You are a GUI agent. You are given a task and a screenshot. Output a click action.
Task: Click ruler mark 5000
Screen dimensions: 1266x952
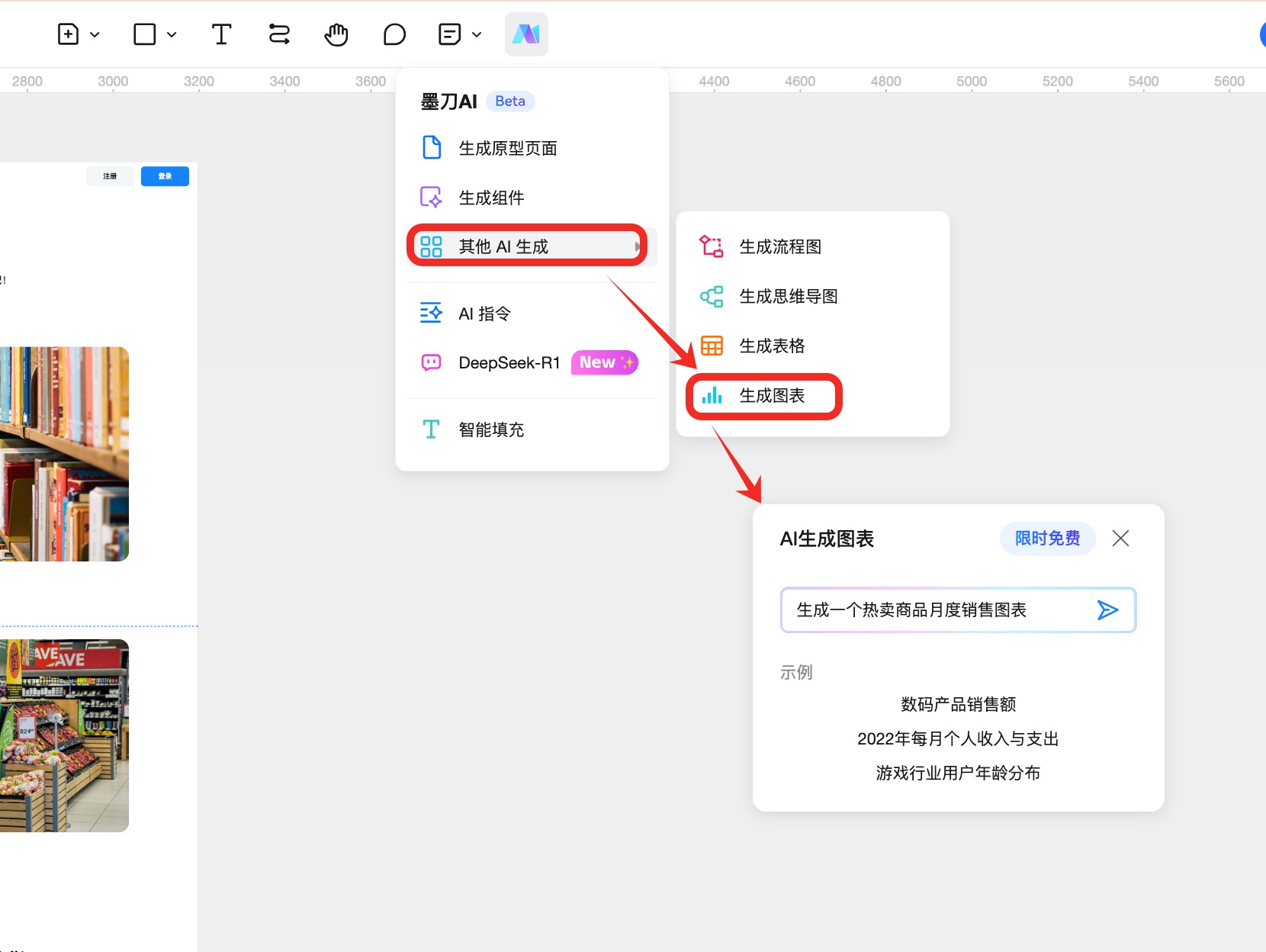pyautogui.click(x=972, y=81)
